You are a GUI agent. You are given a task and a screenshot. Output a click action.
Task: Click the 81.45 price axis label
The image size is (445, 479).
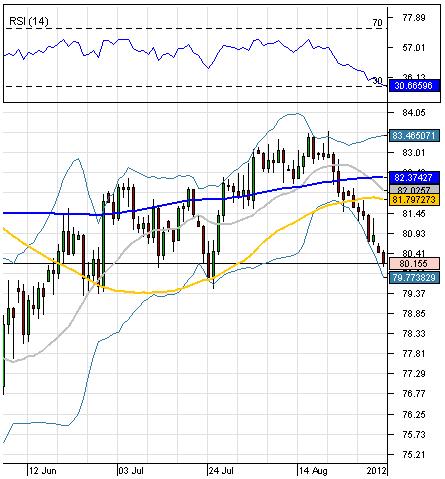pyautogui.click(x=414, y=213)
